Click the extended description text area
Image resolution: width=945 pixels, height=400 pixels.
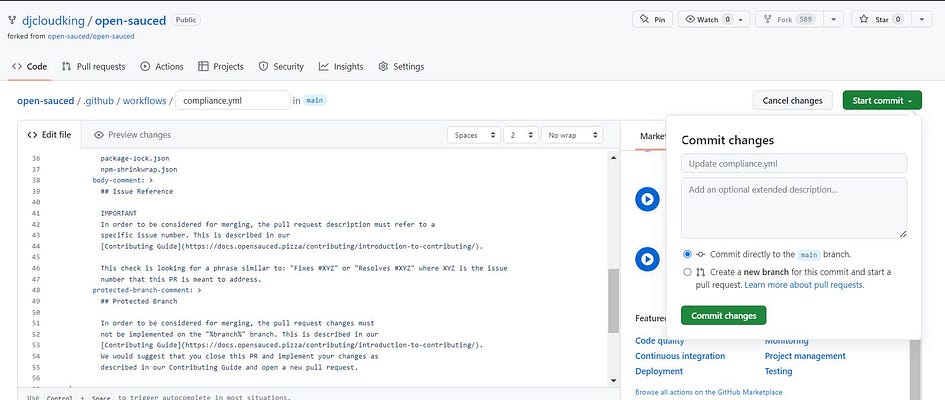pyautogui.click(x=794, y=208)
